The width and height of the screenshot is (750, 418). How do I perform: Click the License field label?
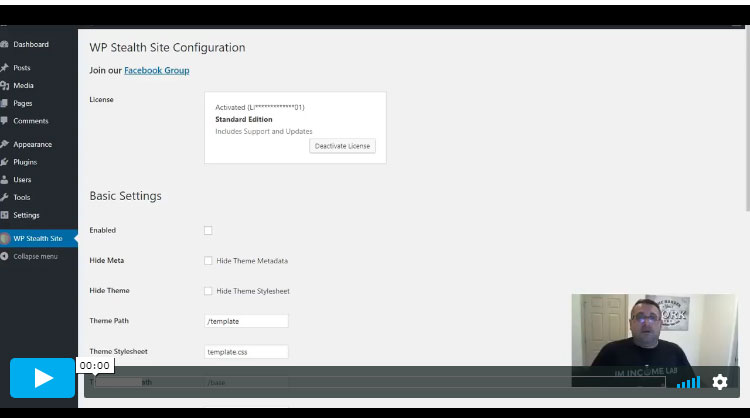pyautogui.click(x=101, y=99)
